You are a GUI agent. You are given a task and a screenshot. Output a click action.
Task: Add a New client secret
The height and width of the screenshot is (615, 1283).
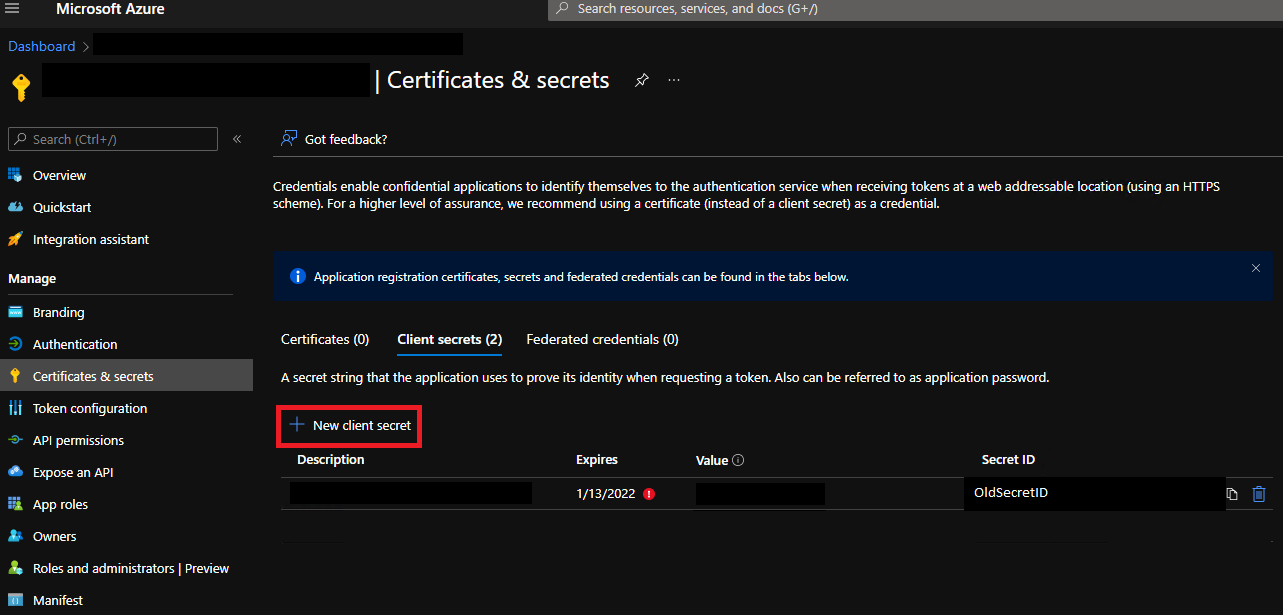350,425
